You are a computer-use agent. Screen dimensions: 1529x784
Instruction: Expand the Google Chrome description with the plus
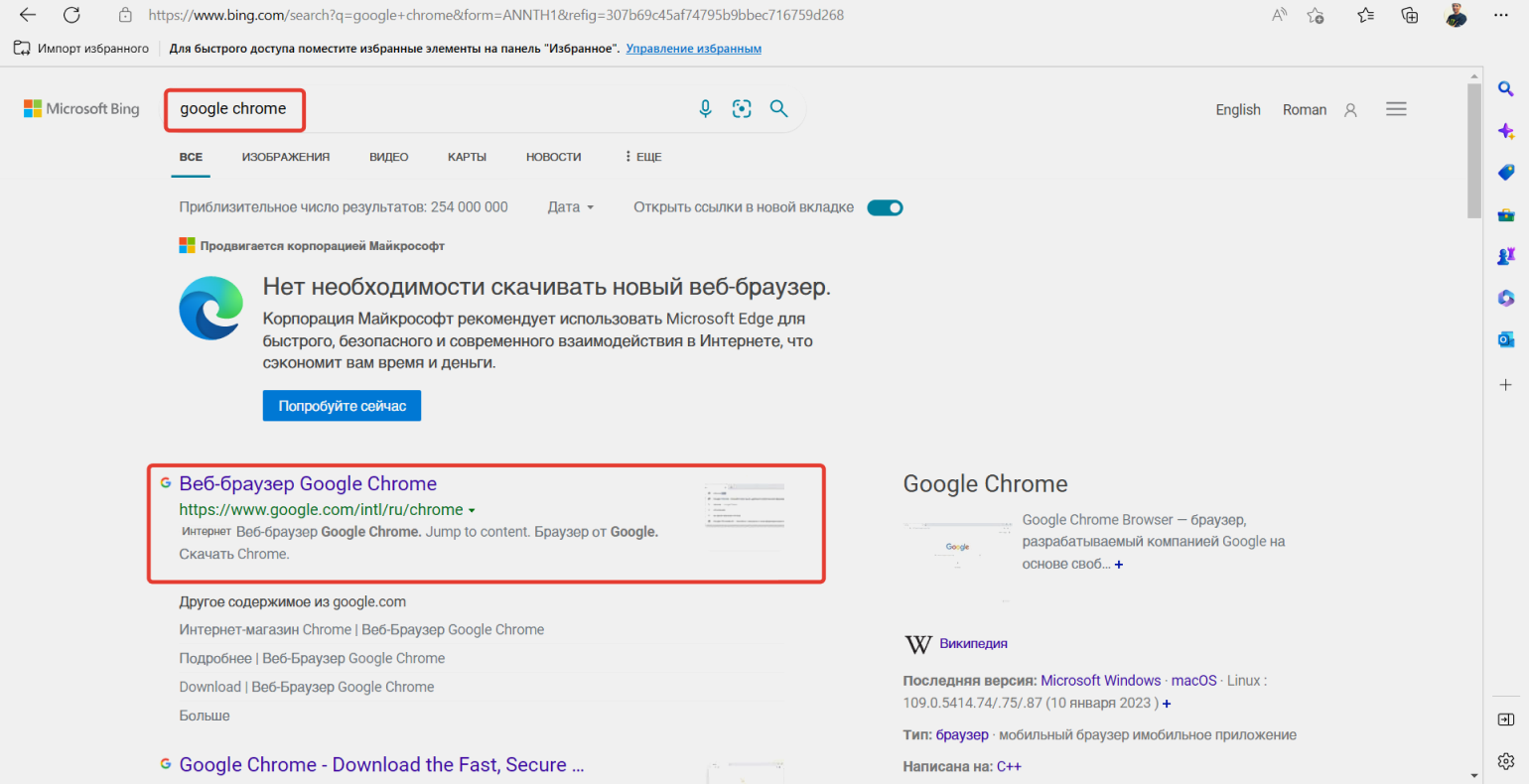1119,565
